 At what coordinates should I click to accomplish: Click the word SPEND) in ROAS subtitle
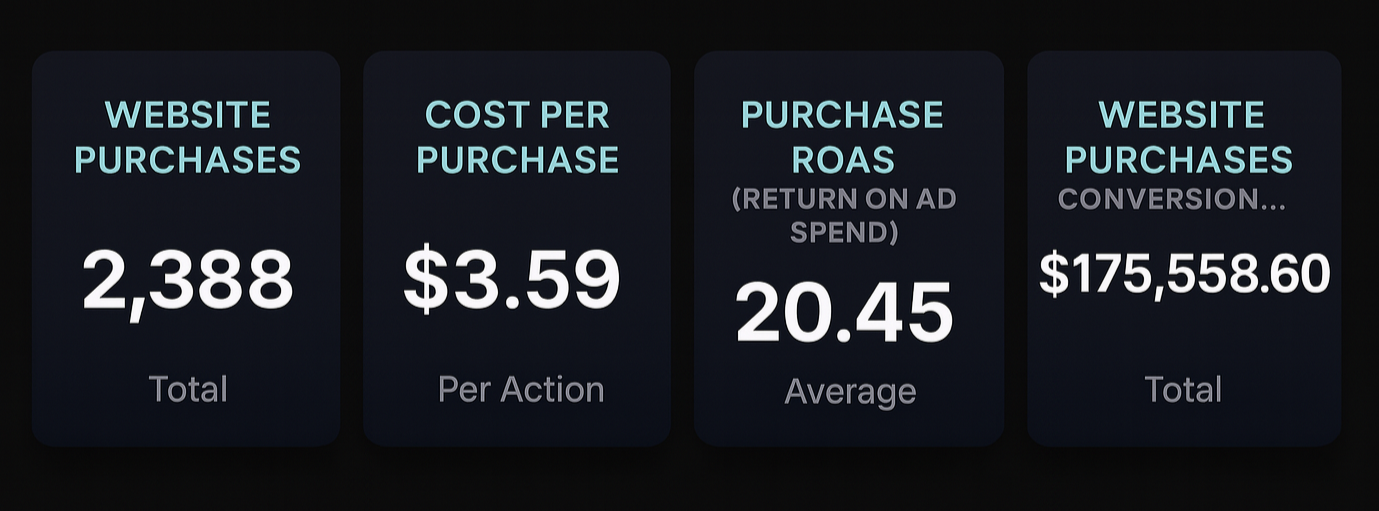[x=845, y=232]
